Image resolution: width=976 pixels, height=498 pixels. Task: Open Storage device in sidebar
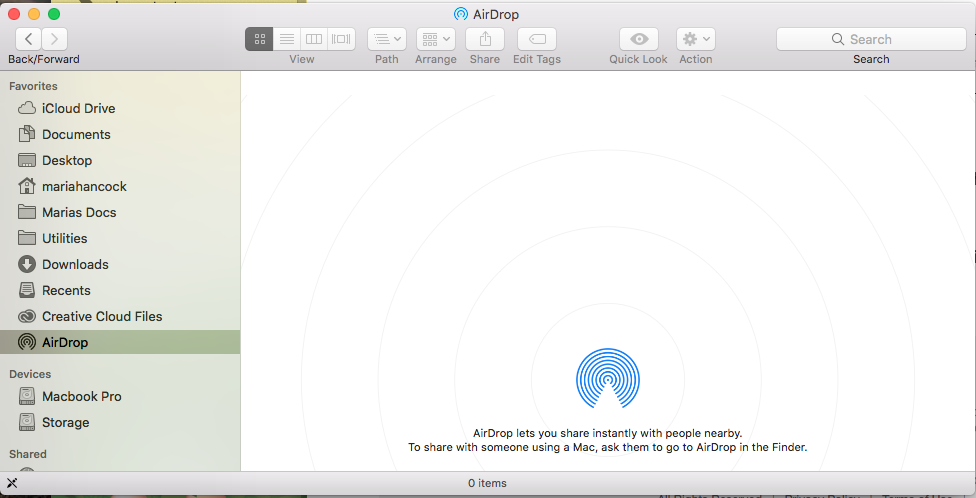pyautogui.click(x=120, y=423)
